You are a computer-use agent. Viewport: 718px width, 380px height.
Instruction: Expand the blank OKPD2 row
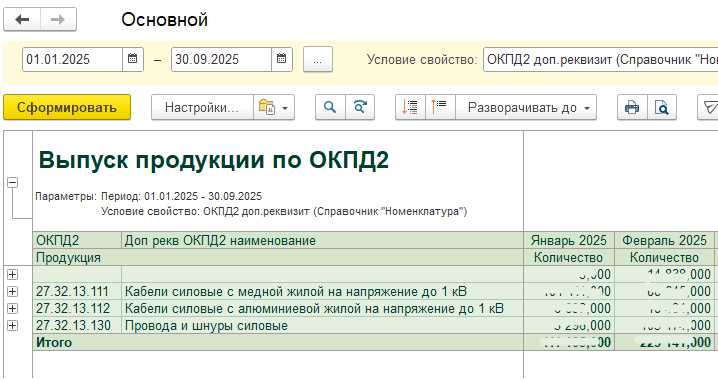tap(12, 275)
